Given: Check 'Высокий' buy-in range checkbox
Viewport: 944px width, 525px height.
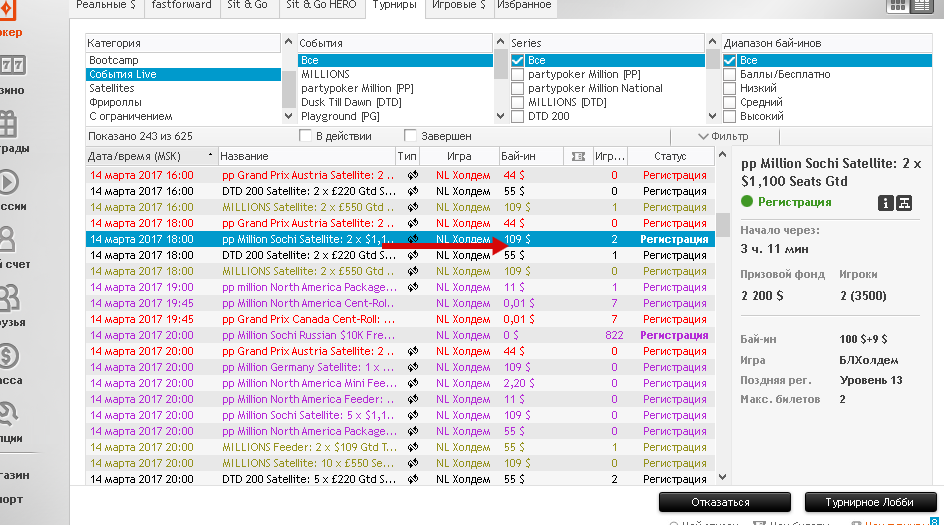Looking at the screenshot, I should 730,117.
